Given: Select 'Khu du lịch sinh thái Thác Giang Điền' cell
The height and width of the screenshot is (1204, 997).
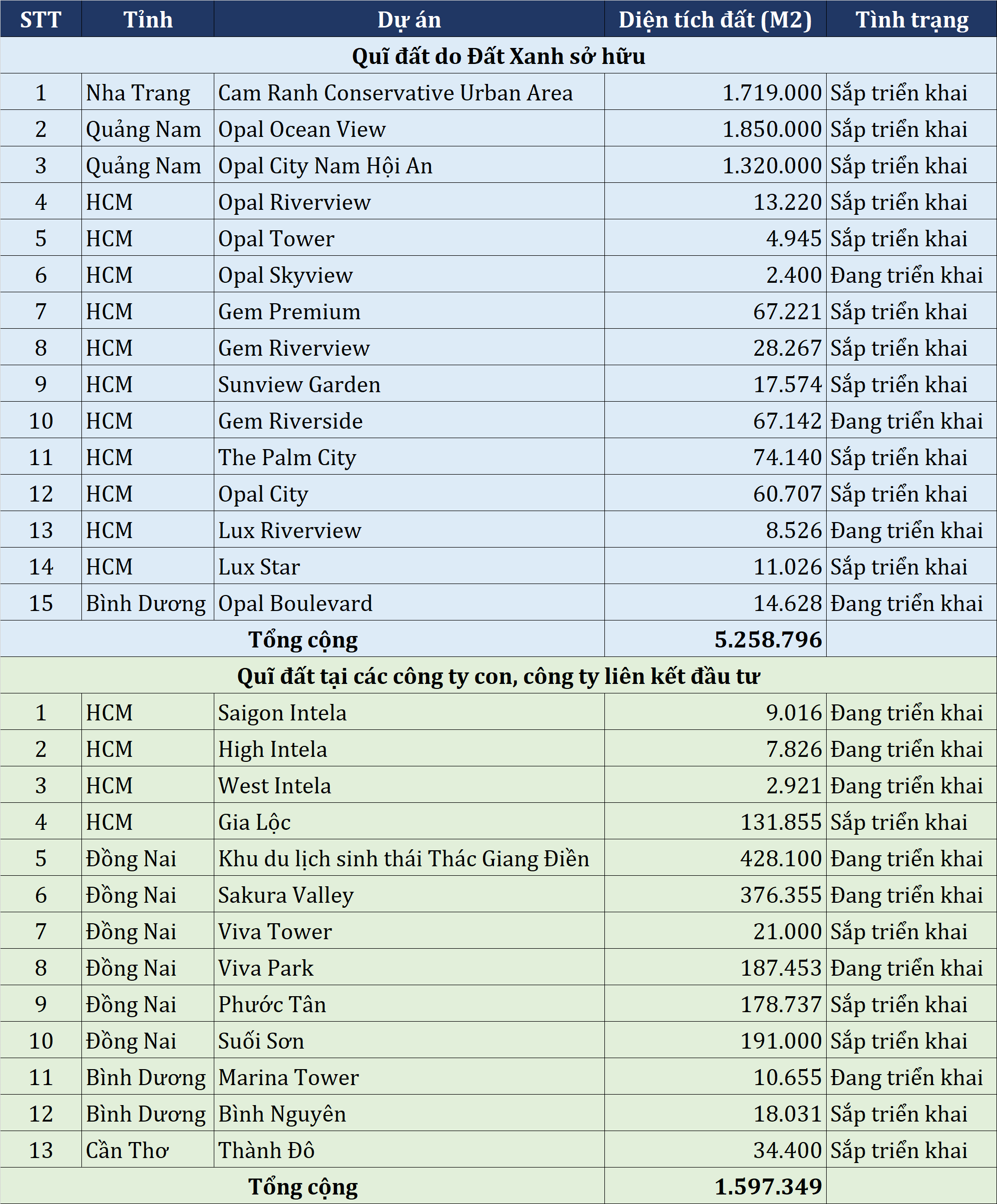Looking at the screenshot, I should [x=409, y=858].
